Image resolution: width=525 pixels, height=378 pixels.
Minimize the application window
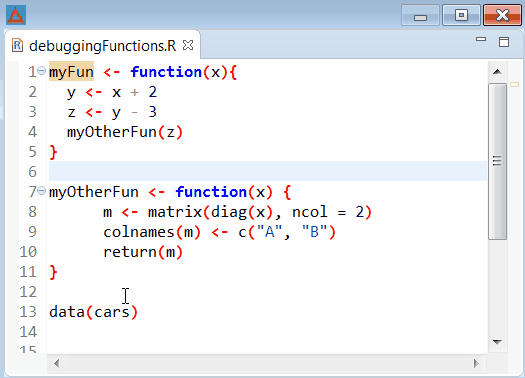pyautogui.click(x=421, y=15)
